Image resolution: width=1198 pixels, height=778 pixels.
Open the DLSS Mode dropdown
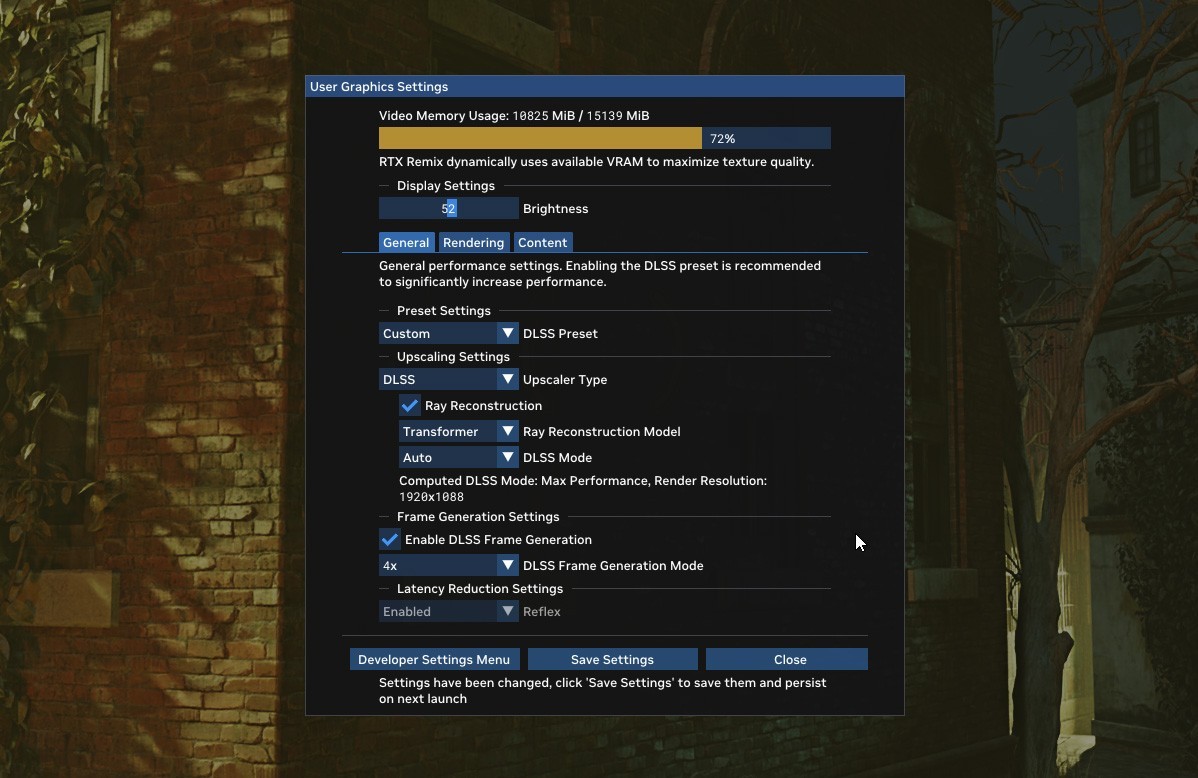[458, 457]
